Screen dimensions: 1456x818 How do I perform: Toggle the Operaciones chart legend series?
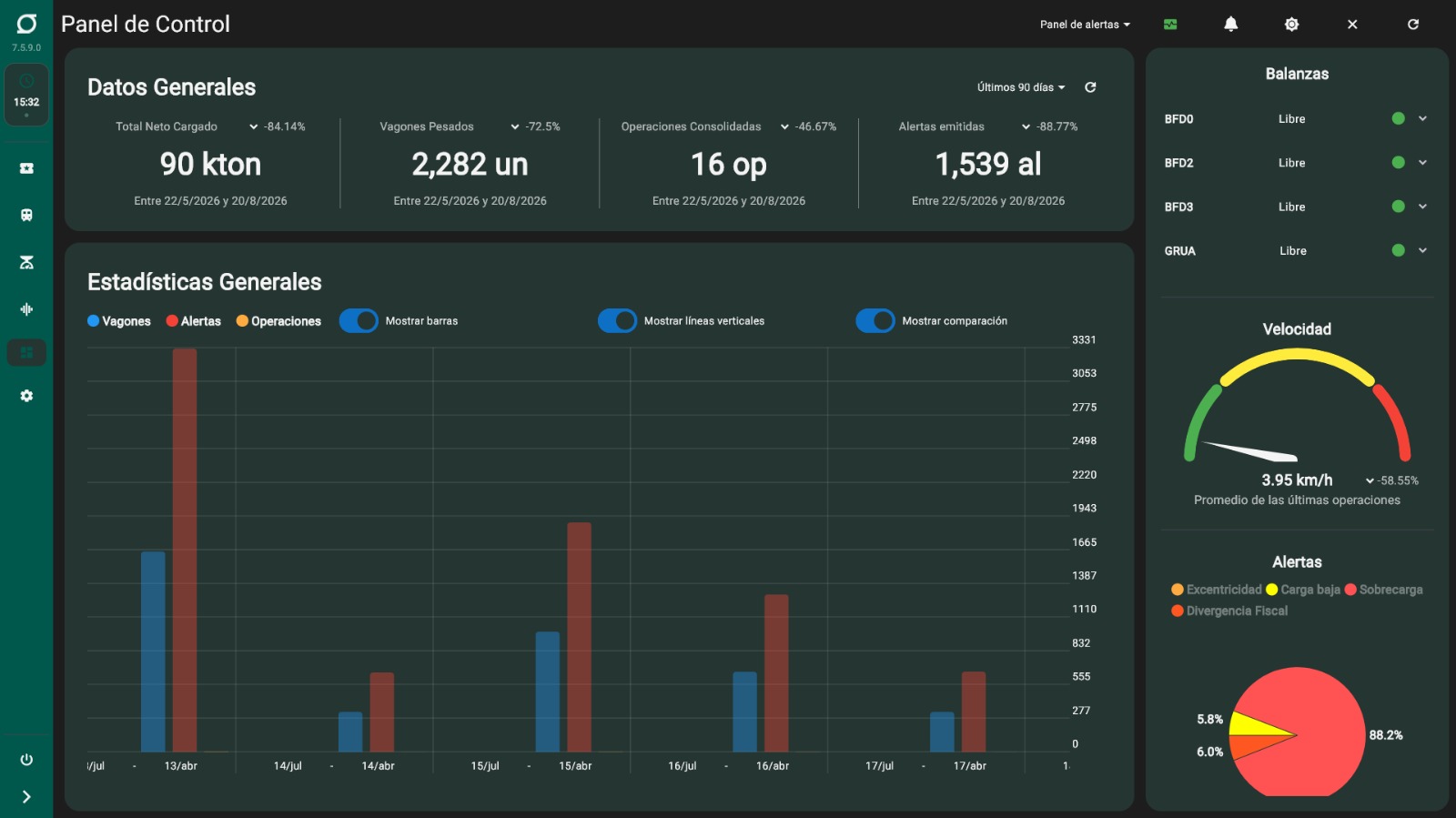[278, 321]
